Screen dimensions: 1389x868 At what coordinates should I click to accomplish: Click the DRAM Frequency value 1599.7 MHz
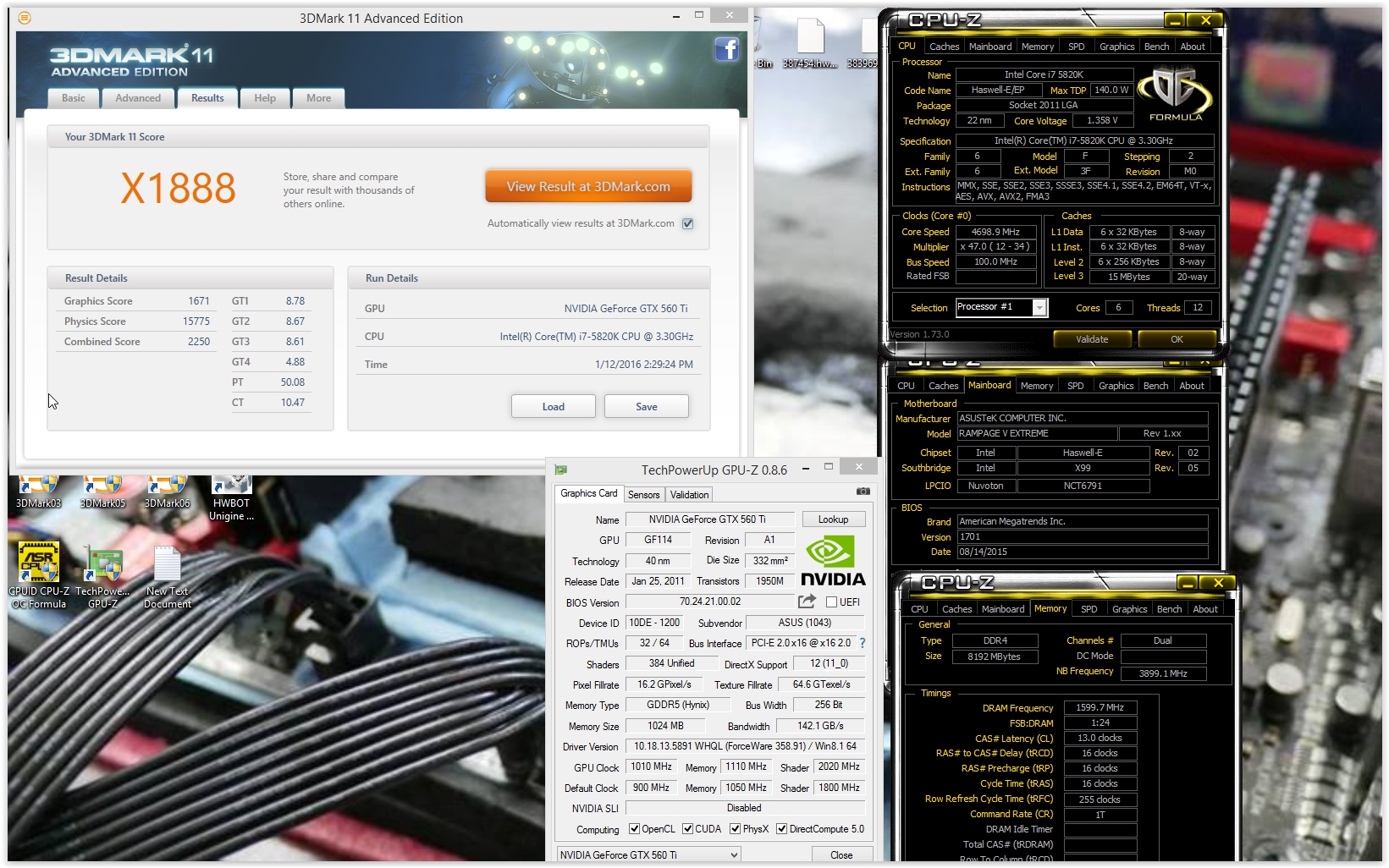click(x=1100, y=707)
